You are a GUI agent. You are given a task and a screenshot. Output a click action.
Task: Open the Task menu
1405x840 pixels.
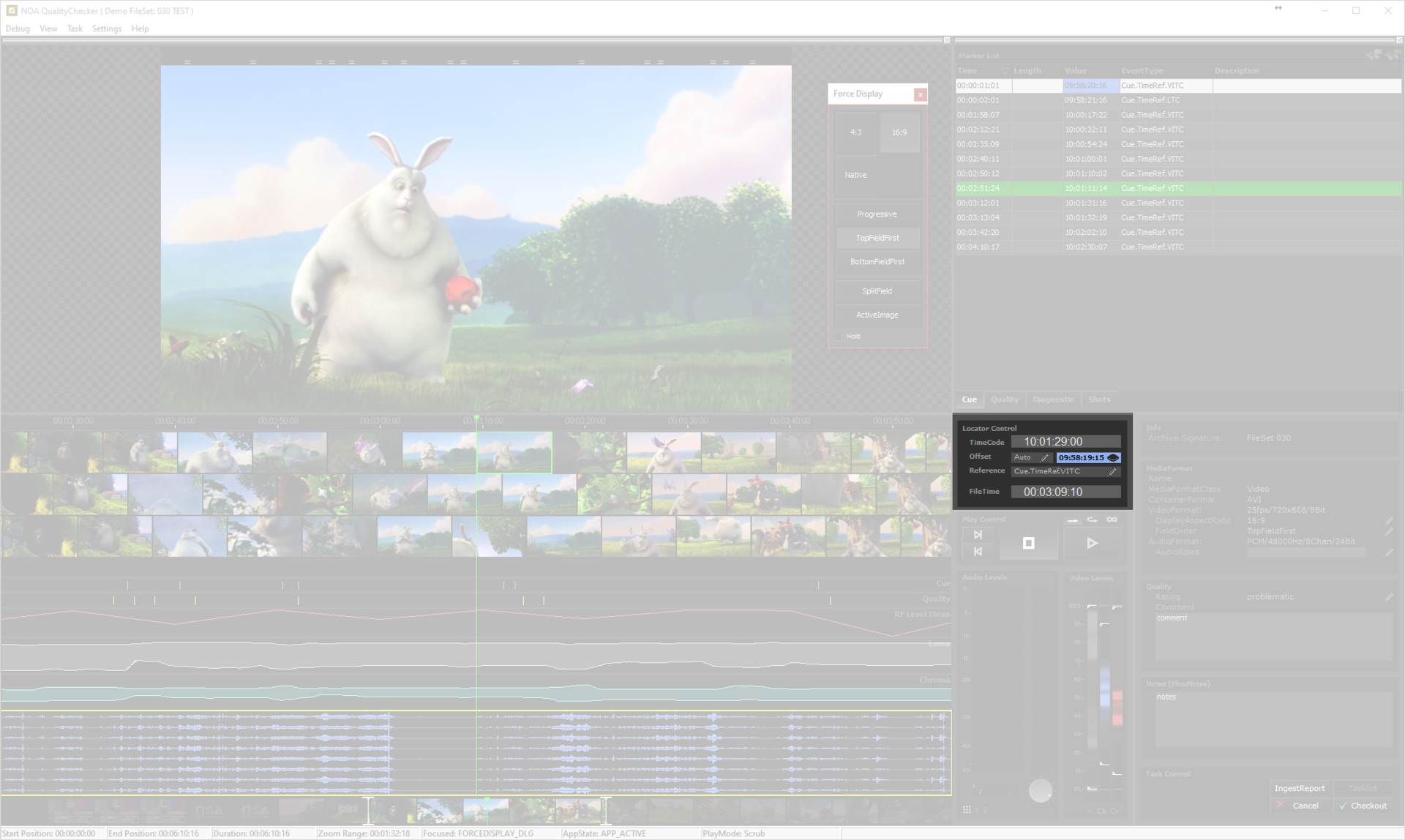(75, 29)
